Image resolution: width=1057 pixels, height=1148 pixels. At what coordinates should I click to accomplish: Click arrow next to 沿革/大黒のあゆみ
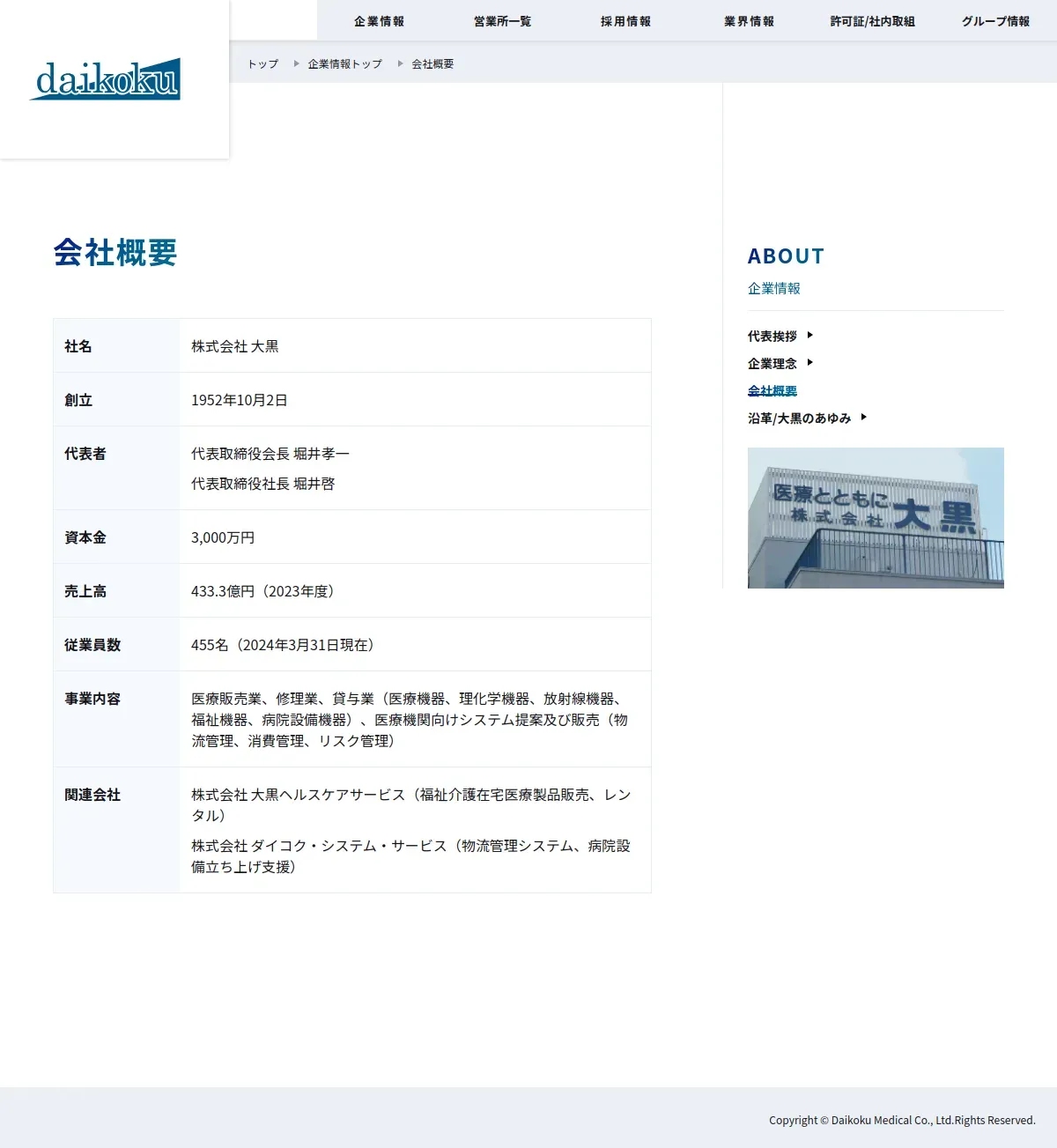point(863,417)
